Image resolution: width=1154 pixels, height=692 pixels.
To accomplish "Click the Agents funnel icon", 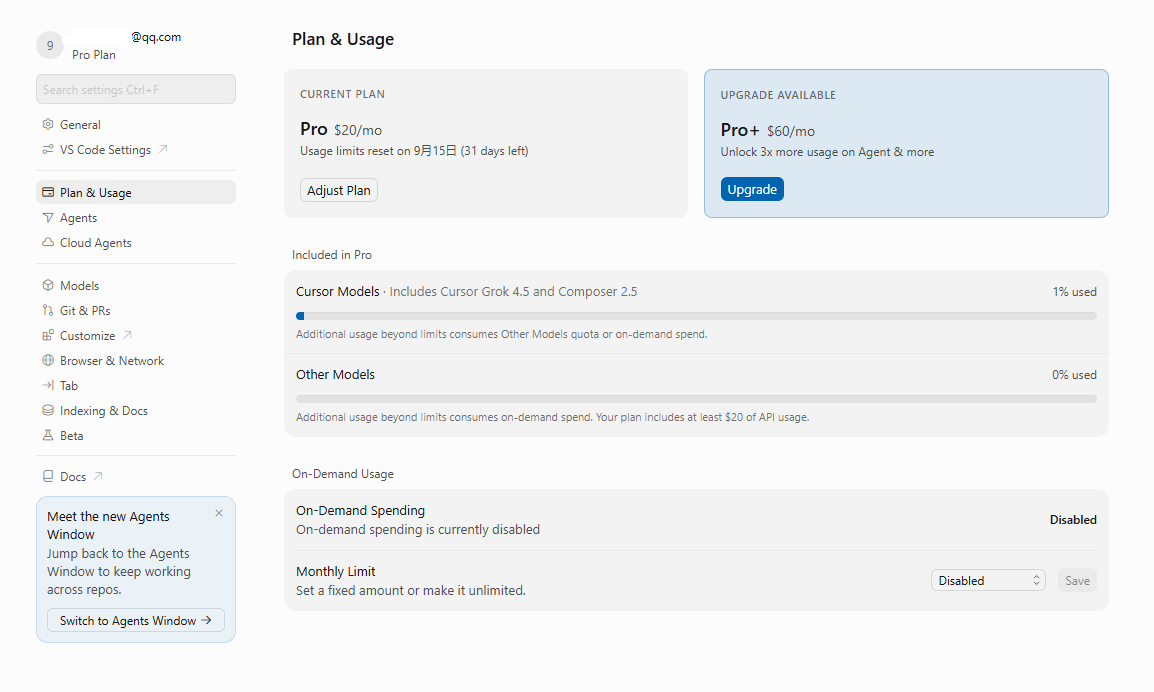I will (48, 217).
